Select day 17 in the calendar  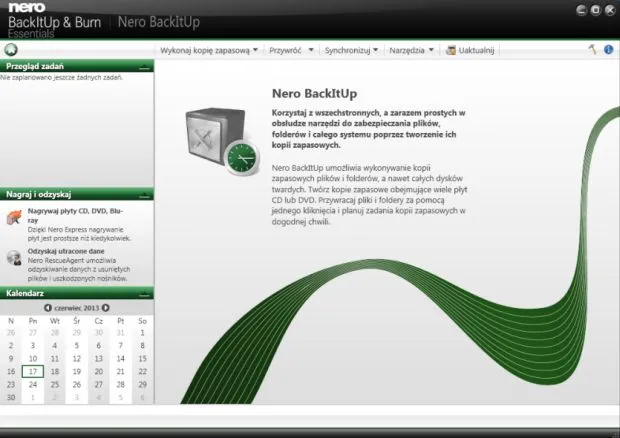[x=33, y=371]
